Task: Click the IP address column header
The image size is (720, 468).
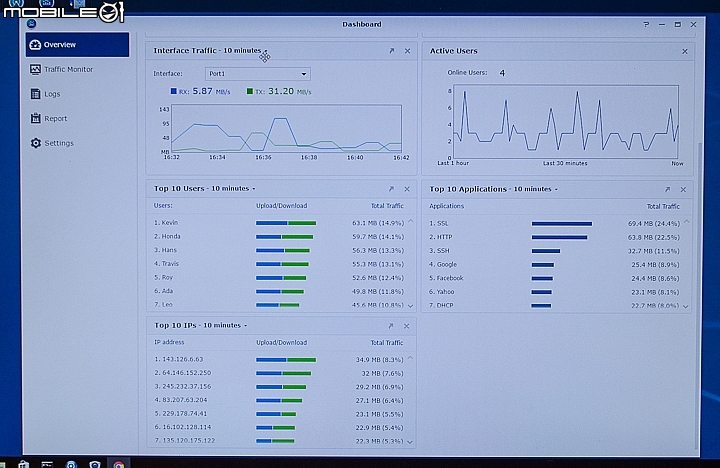Action: click(x=169, y=342)
